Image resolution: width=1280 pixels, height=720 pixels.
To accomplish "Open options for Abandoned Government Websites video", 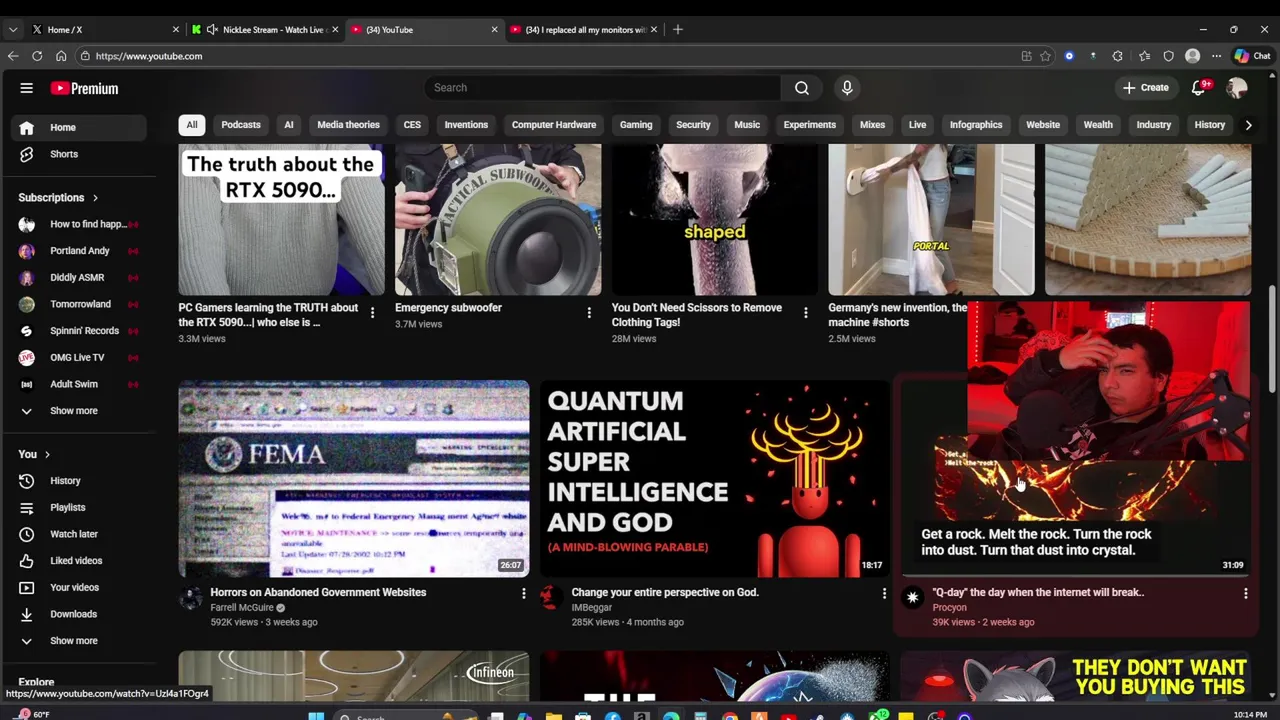I will click(x=523, y=594).
